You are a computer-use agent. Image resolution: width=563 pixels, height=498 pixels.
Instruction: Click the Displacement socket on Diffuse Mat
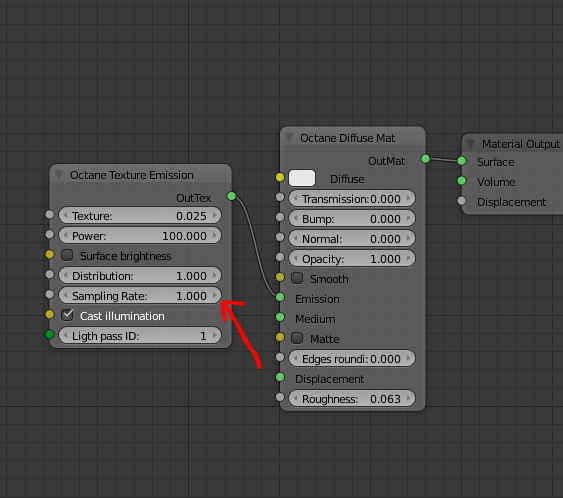280,377
